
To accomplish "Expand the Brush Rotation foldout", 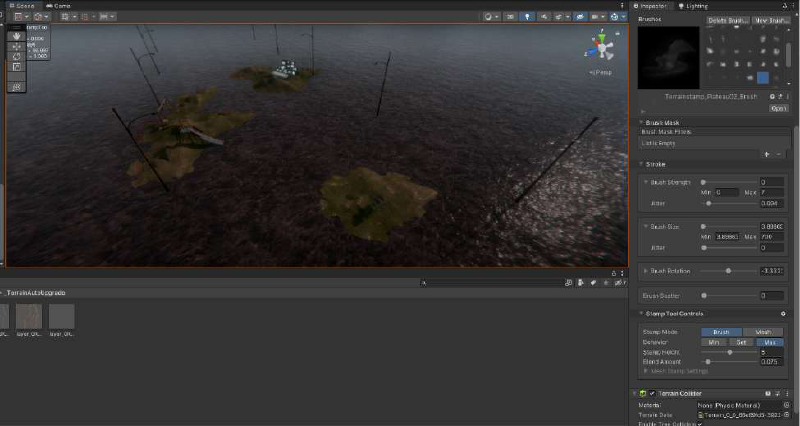I will 643,271.
